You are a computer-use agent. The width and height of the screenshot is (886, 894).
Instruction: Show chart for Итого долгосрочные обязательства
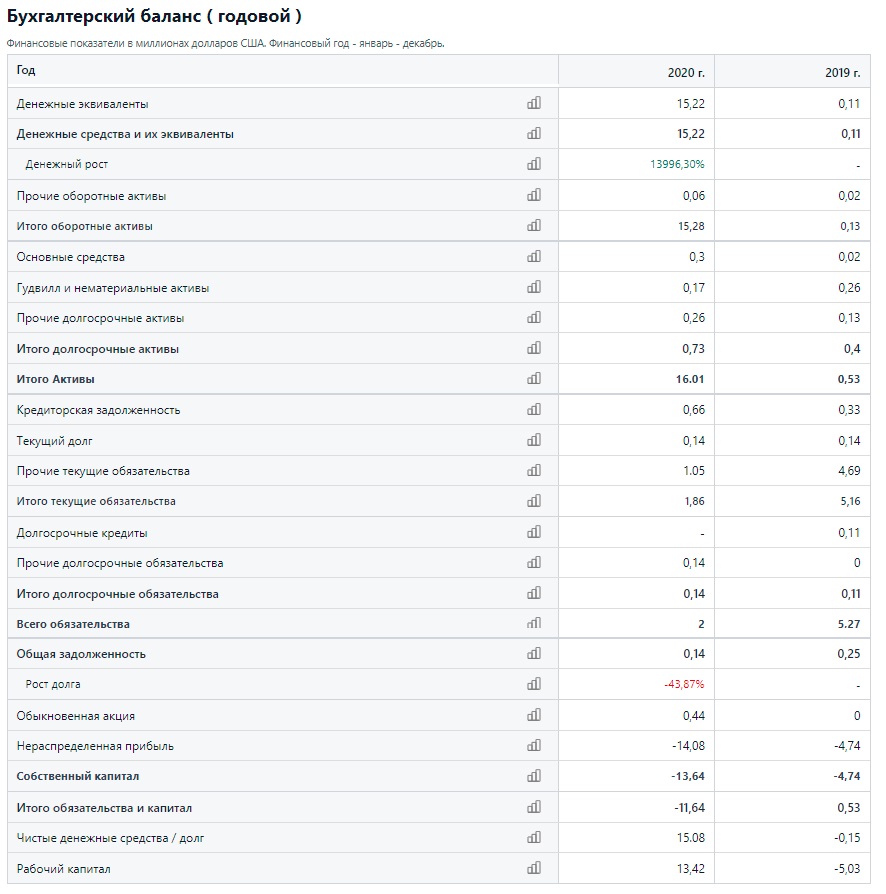pyautogui.click(x=534, y=593)
